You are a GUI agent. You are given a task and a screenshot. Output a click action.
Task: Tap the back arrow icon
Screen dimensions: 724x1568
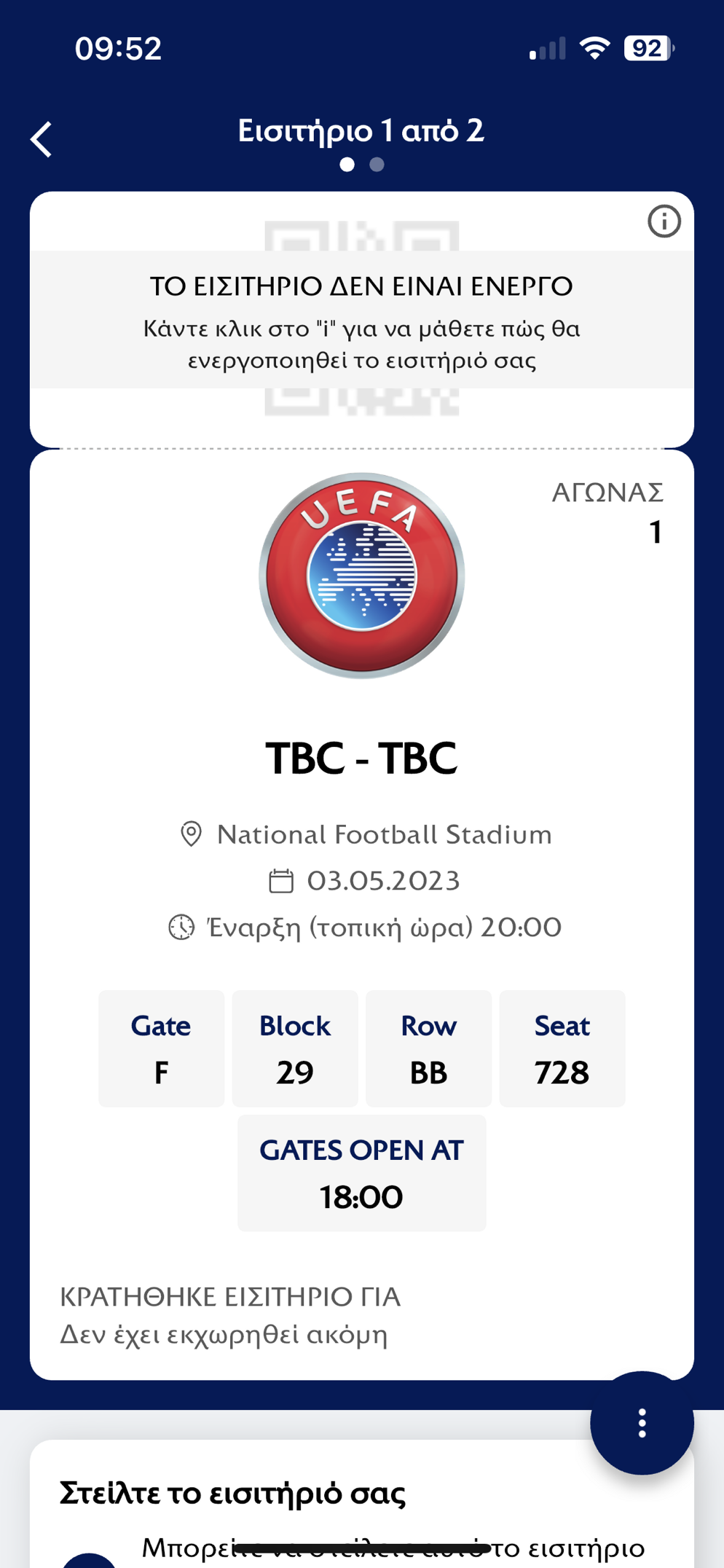[x=42, y=139]
